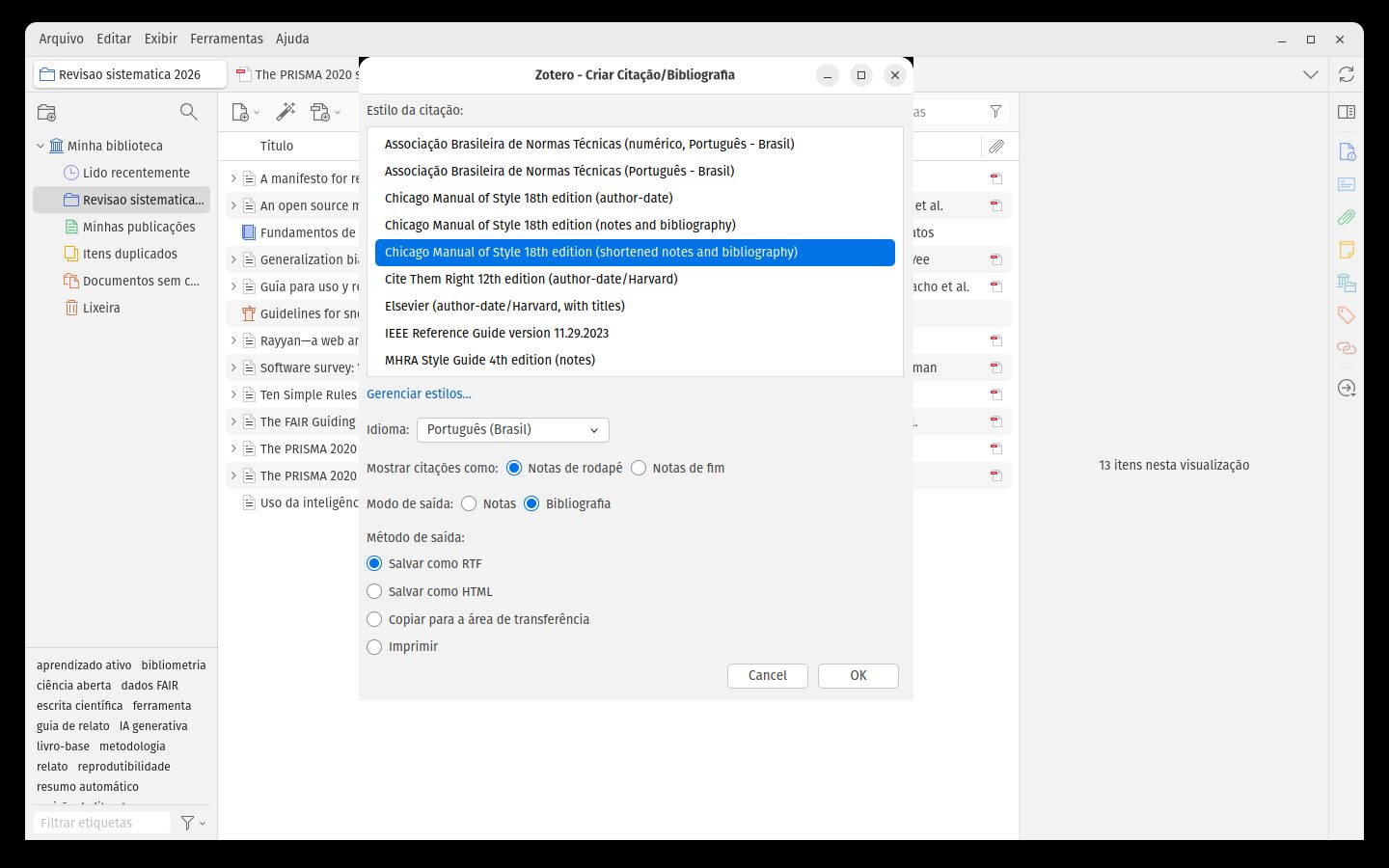Select Copiar para a área de transferência
Image resolution: width=1389 pixels, height=868 pixels.
[374, 619]
